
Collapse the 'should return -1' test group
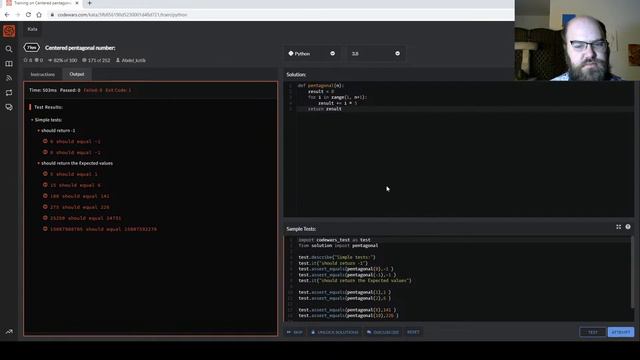click(x=39, y=131)
